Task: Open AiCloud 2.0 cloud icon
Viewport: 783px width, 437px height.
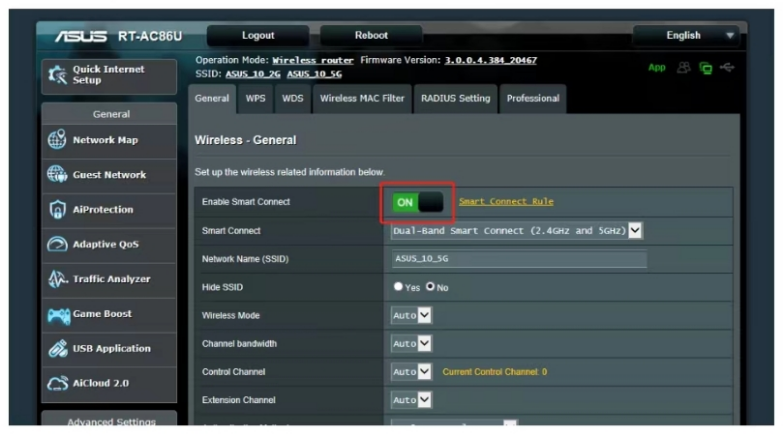Action: (57, 383)
